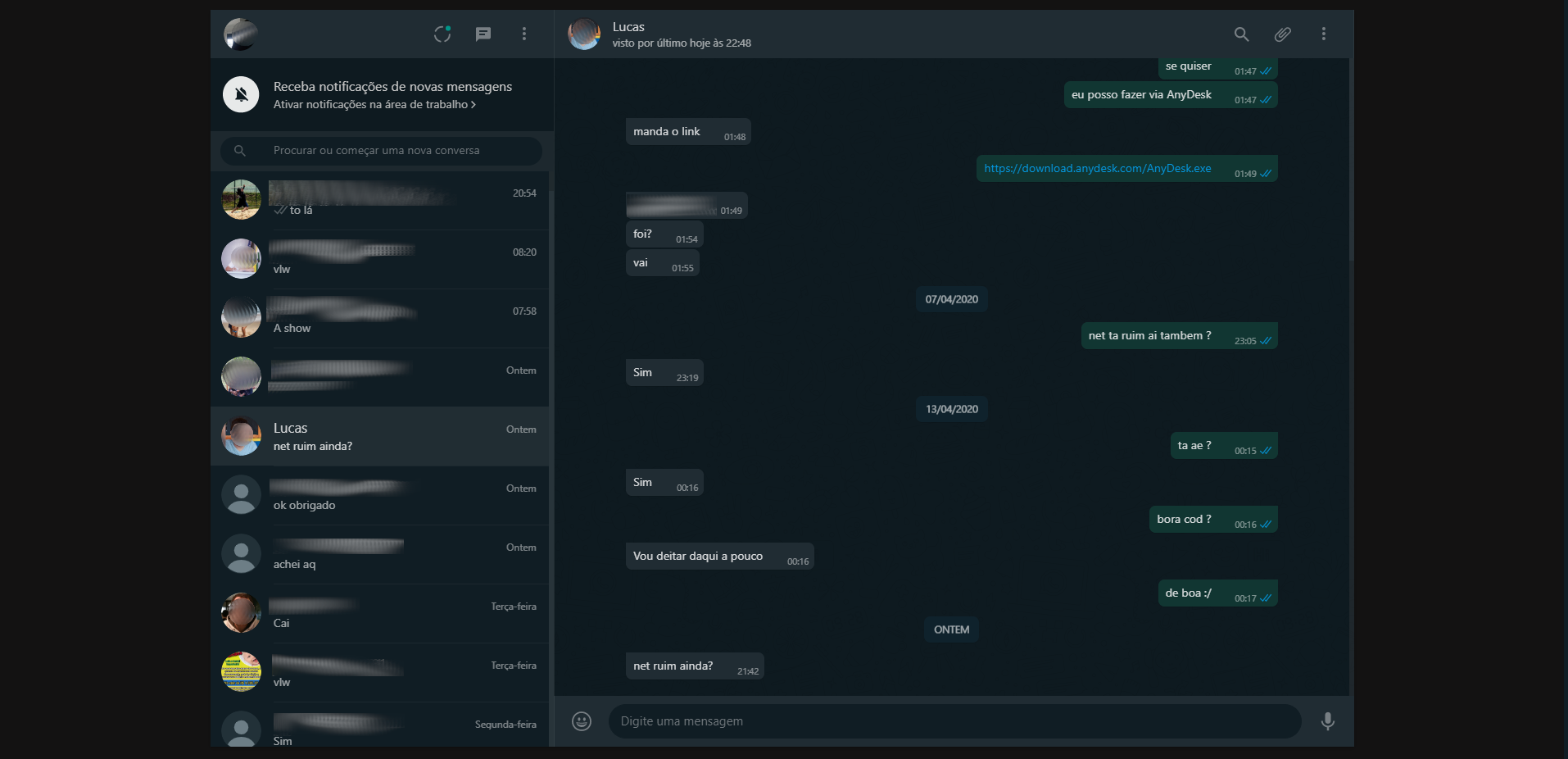Start a new chat via message icon
The width and height of the screenshot is (1568, 759).
pyautogui.click(x=483, y=34)
